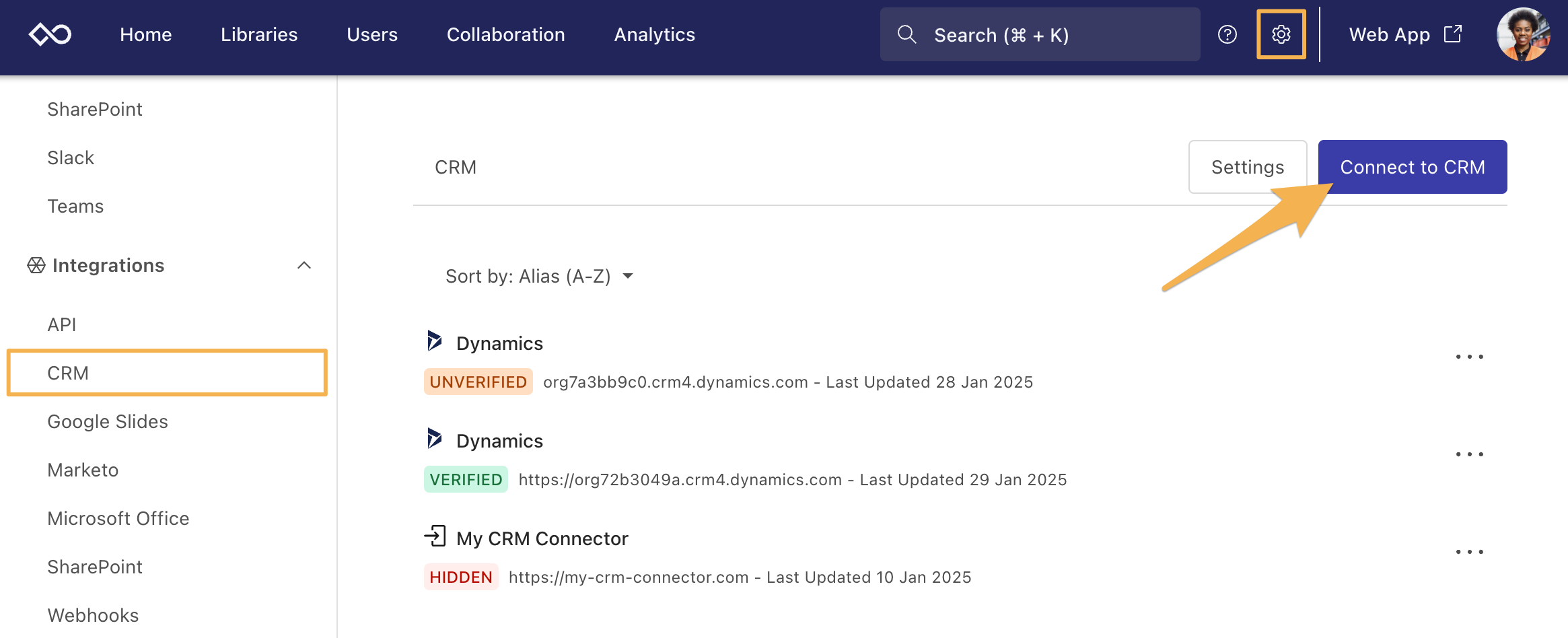The height and width of the screenshot is (638, 1568).
Task: Click the Dynamics logo on the VERIFIED connection
Action: coord(435,439)
